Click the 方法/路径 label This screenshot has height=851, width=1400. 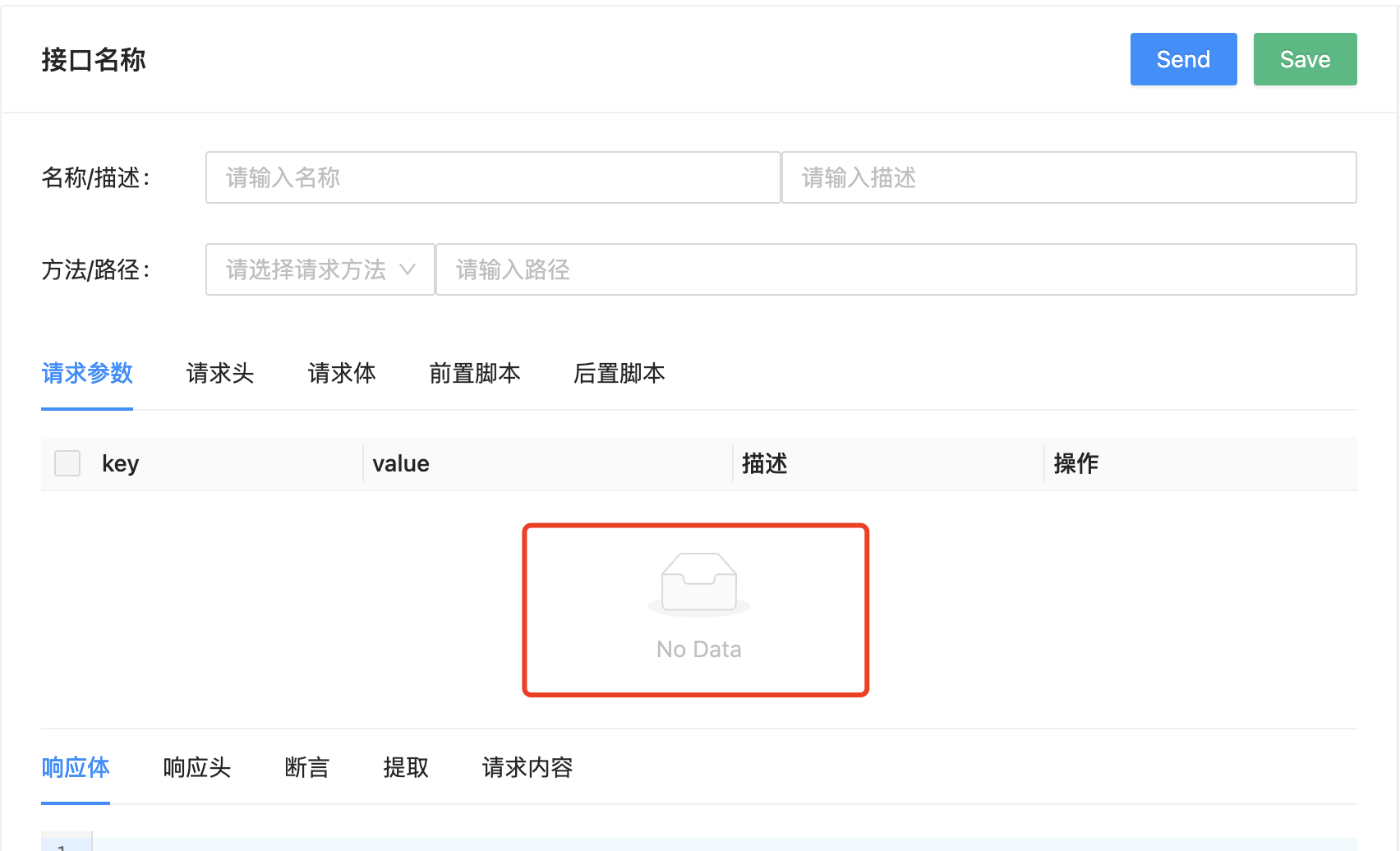[x=96, y=270]
